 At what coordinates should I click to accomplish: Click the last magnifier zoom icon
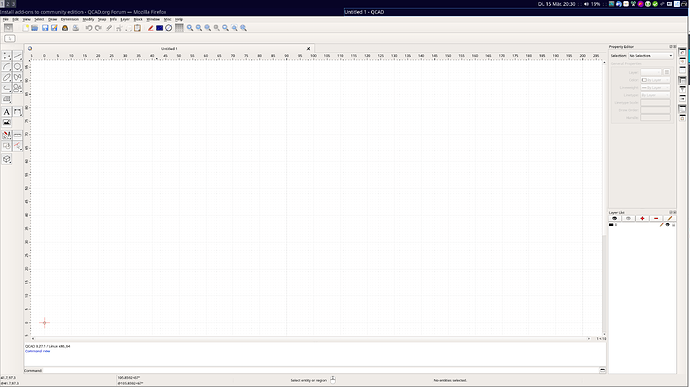pos(243,28)
